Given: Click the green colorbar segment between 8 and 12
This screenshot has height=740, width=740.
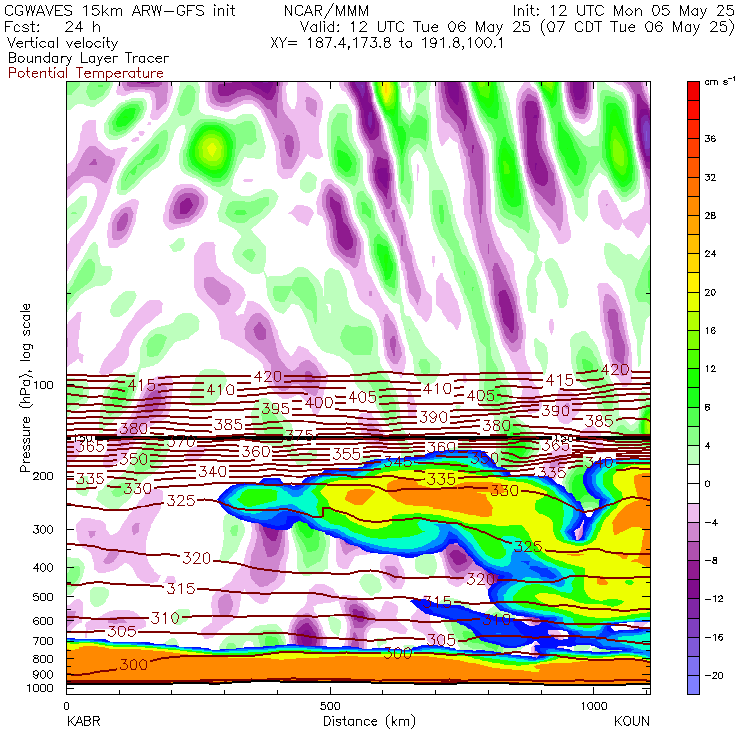Looking at the screenshot, I should (693, 388).
